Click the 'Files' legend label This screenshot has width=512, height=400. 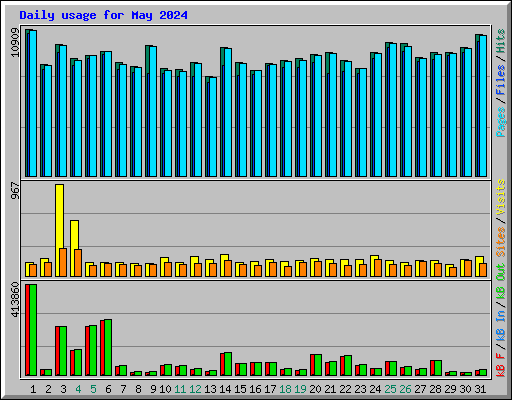(500, 80)
